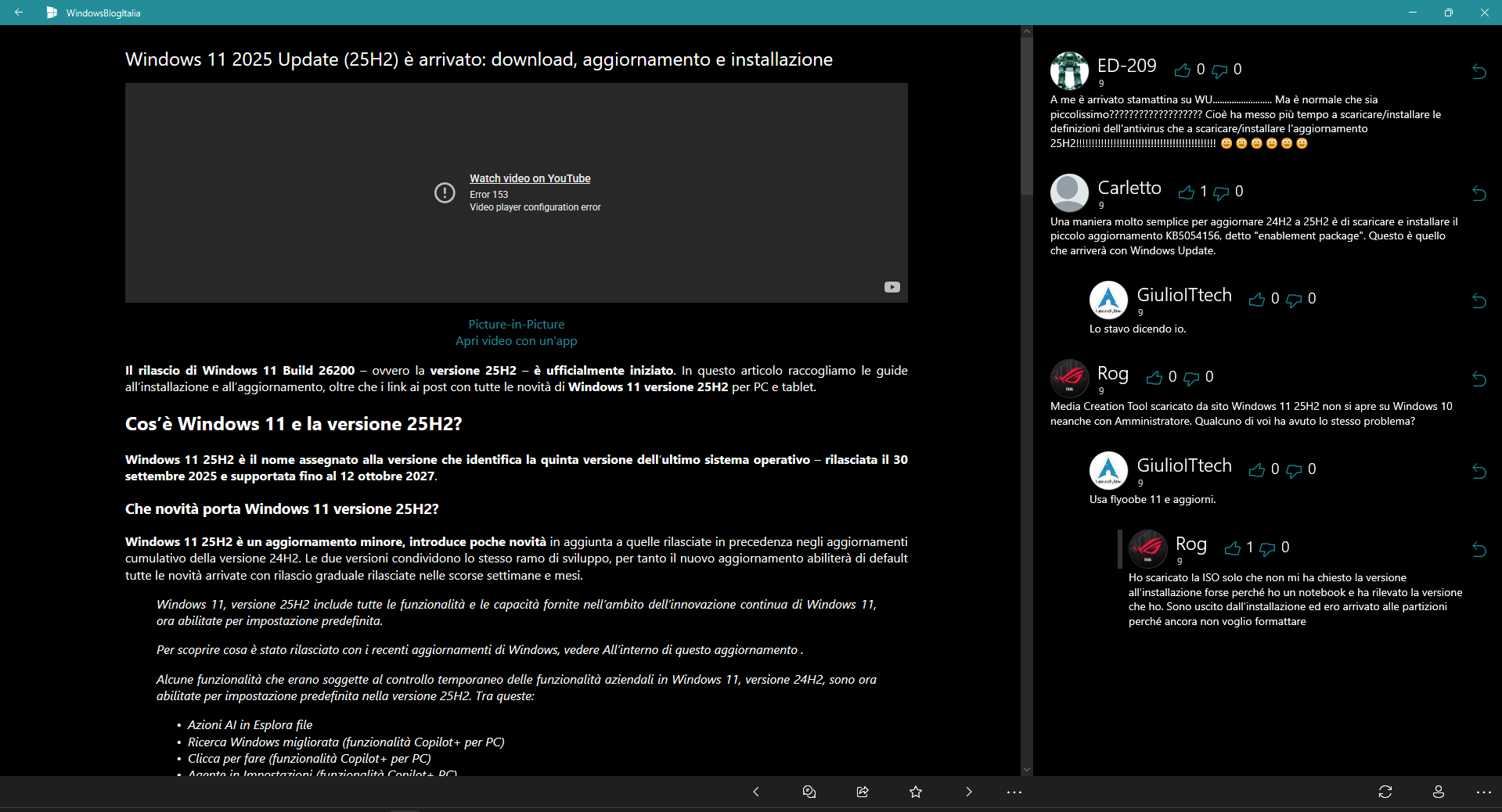
Task: Open the article toolbar's three-dot menu
Action: pyautogui.click(x=1014, y=792)
